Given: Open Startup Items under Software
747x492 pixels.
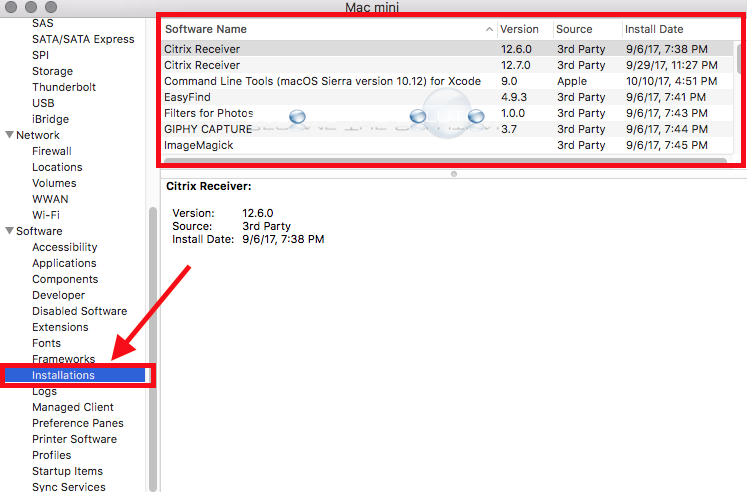Looking at the screenshot, I should click(x=68, y=471).
